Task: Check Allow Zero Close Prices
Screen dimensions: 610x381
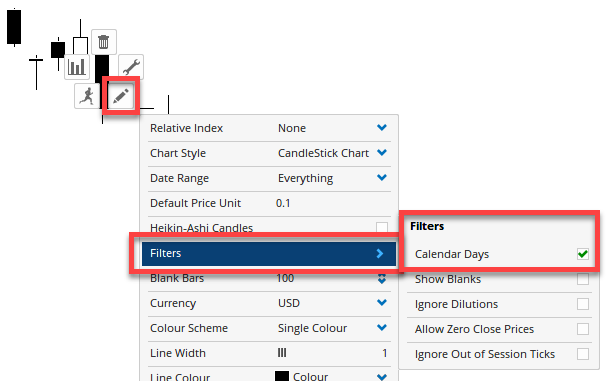Action: click(x=583, y=329)
